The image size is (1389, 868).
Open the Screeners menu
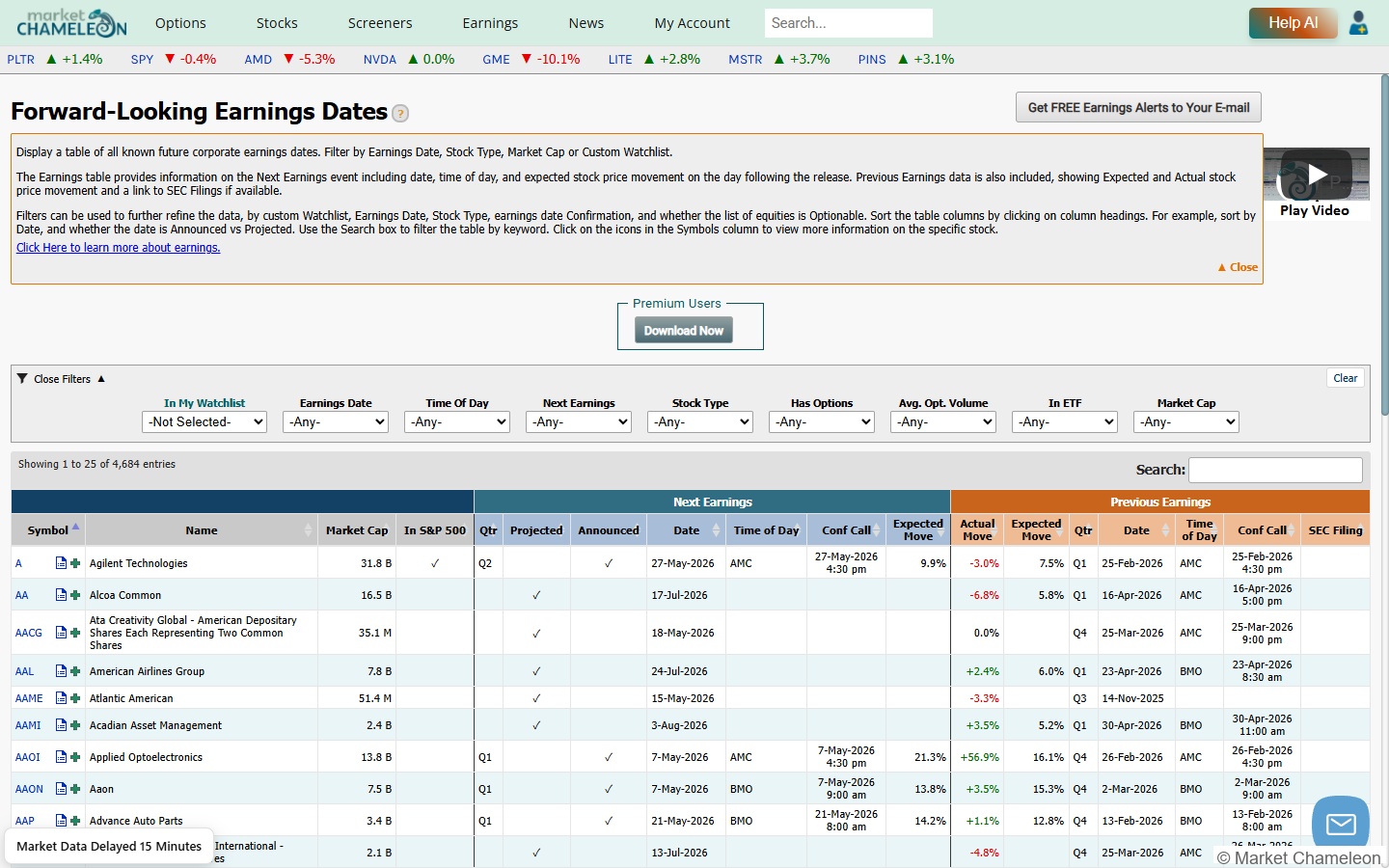click(380, 23)
